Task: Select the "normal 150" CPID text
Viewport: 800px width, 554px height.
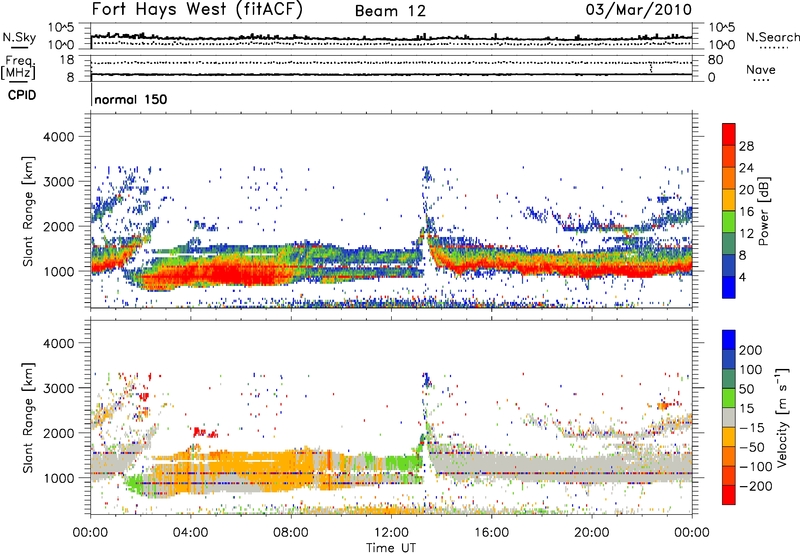Action: click(x=131, y=99)
